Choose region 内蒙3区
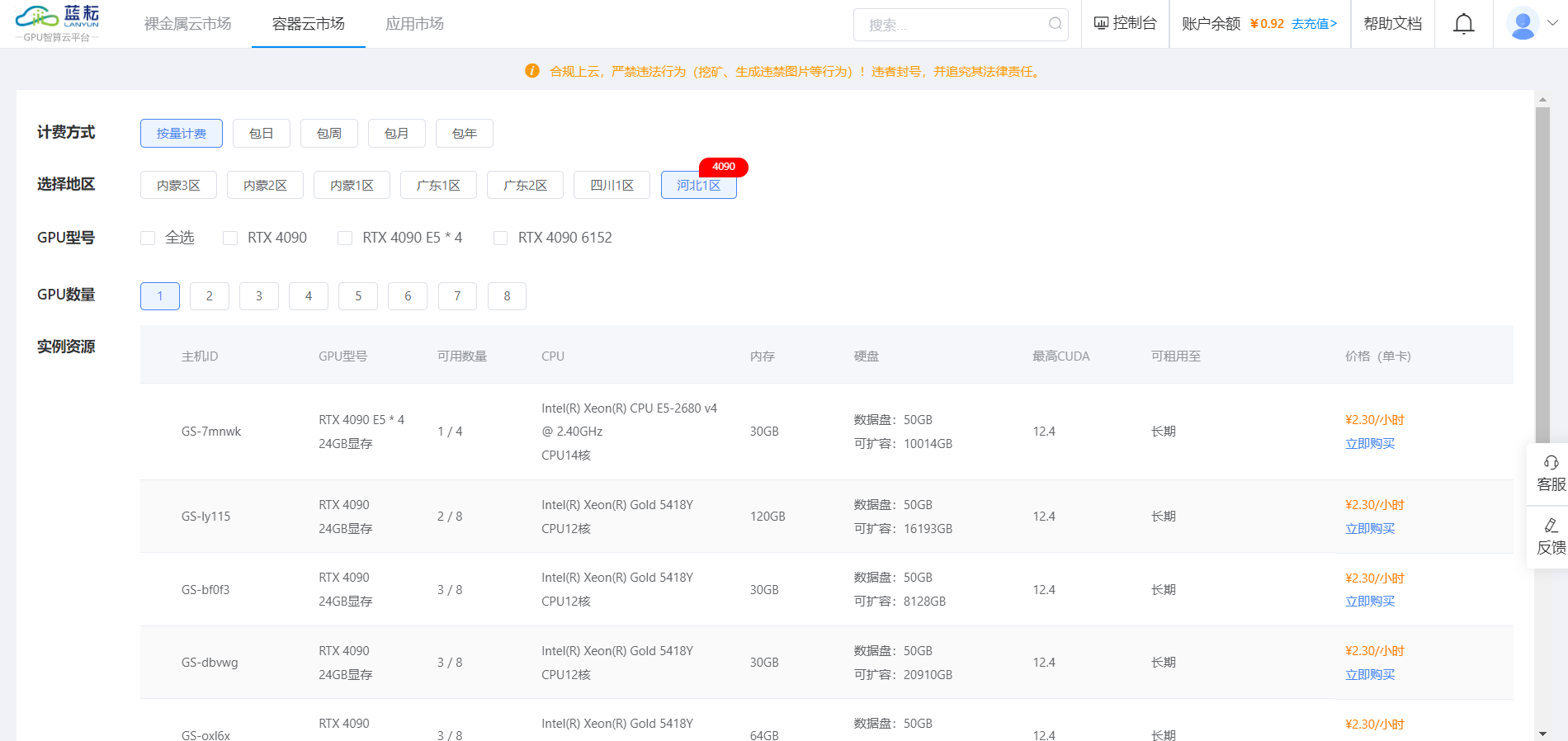Viewport: 1568px width, 741px height. [x=178, y=186]
